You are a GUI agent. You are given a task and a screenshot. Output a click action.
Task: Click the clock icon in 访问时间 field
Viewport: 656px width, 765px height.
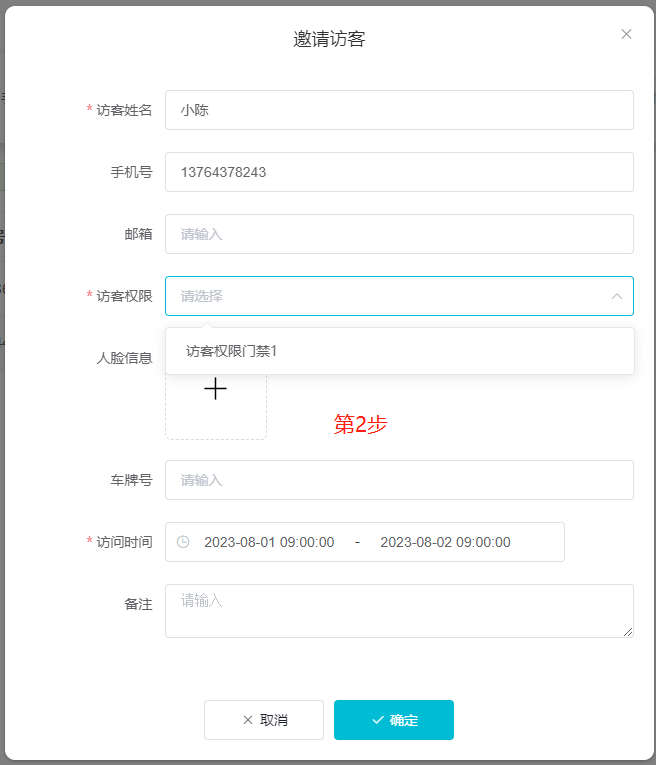[183, 542]
